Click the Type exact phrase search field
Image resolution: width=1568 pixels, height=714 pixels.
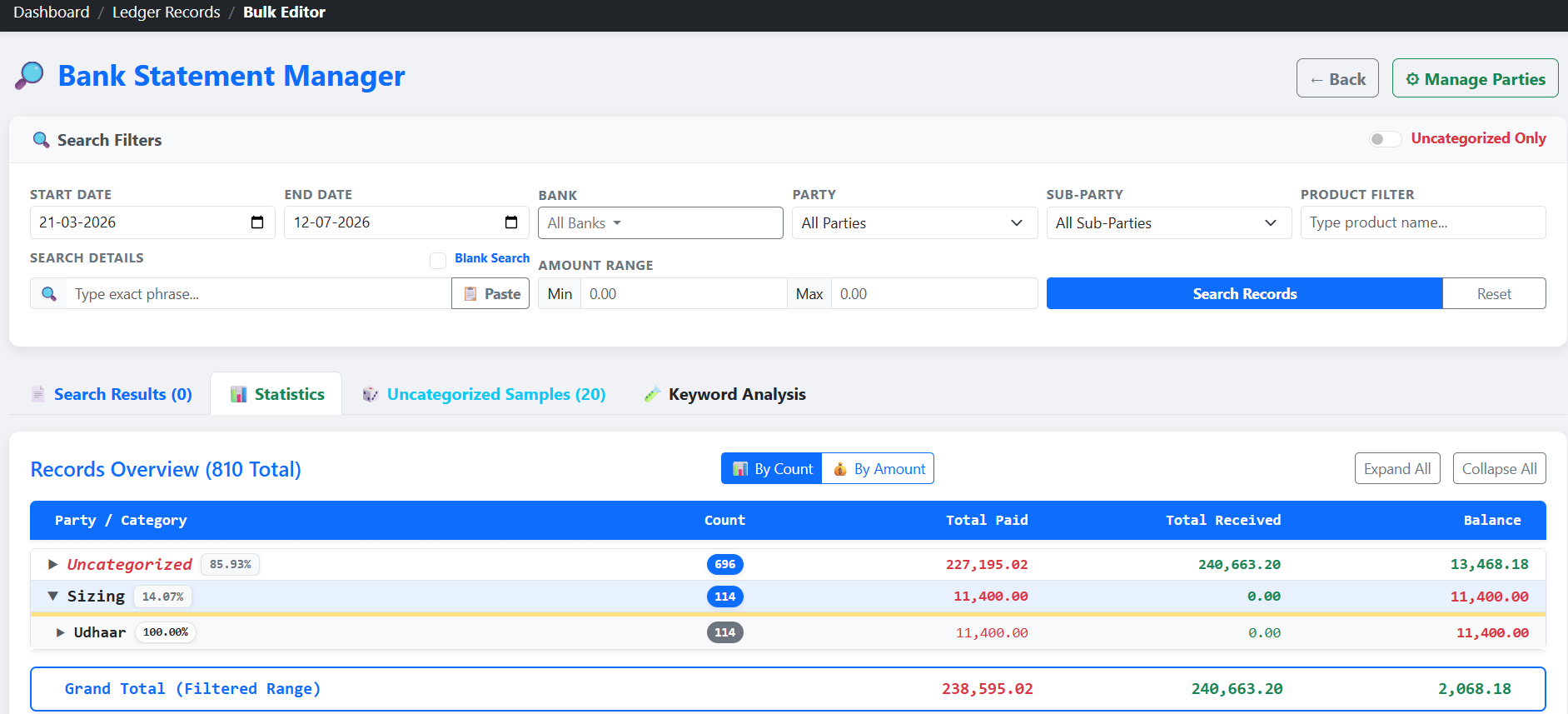(259, 293)
